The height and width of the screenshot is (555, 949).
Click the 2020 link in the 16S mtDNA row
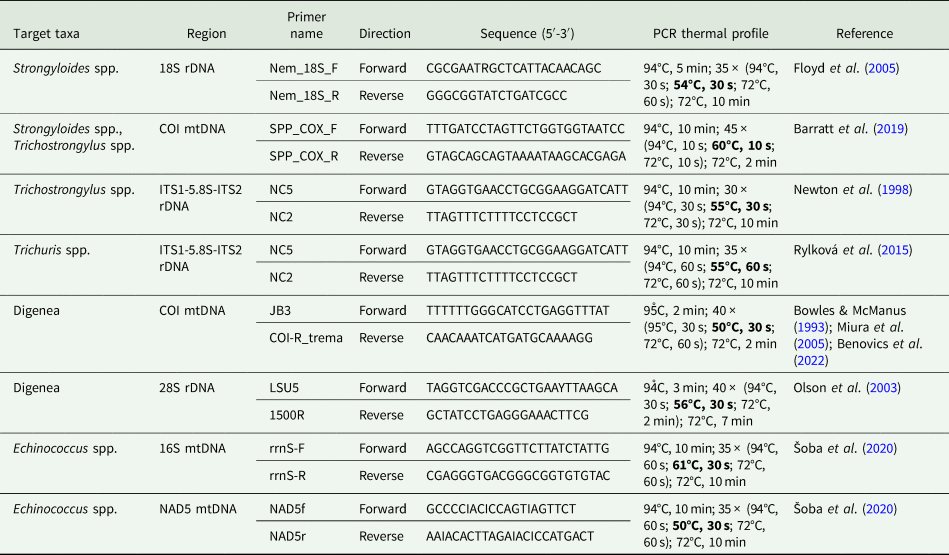pos(879,448)
